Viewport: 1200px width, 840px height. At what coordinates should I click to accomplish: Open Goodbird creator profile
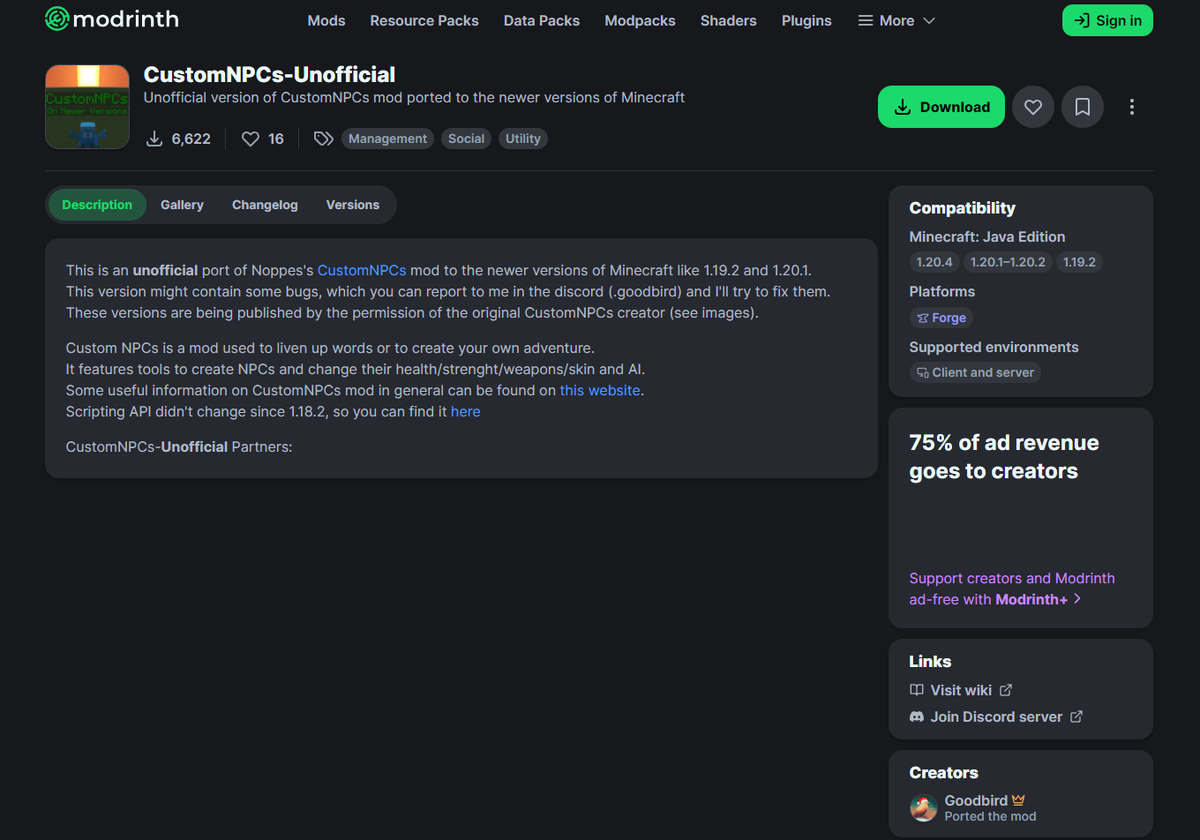[976, 800]
